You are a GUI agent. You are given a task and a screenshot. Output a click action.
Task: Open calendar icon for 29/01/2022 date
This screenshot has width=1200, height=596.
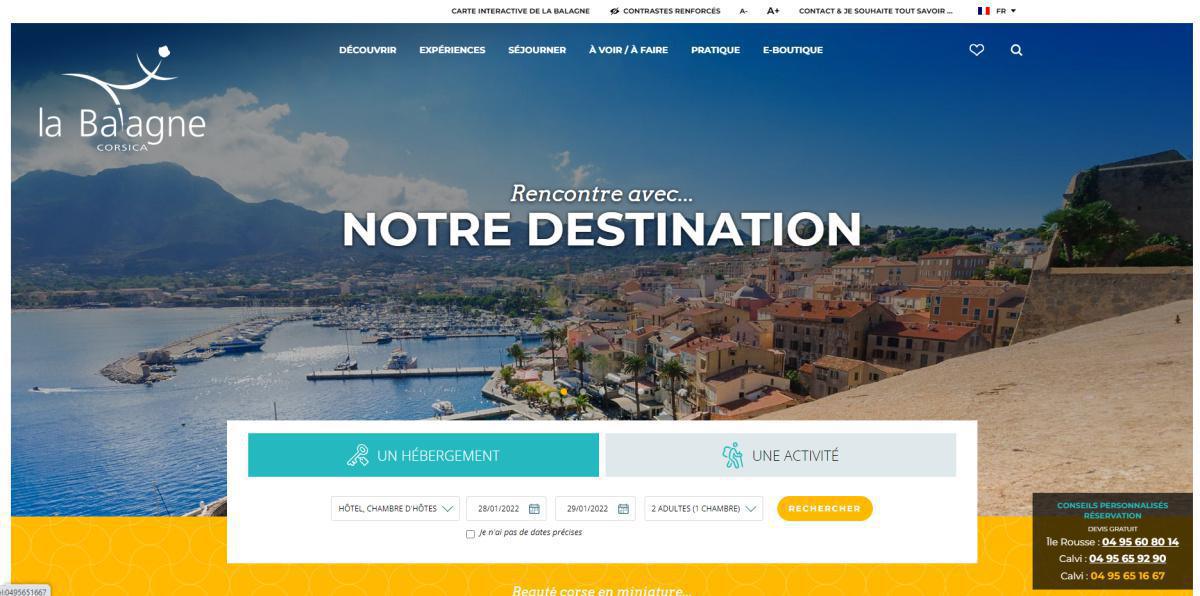pyautogui.click(x=624, y=509)
